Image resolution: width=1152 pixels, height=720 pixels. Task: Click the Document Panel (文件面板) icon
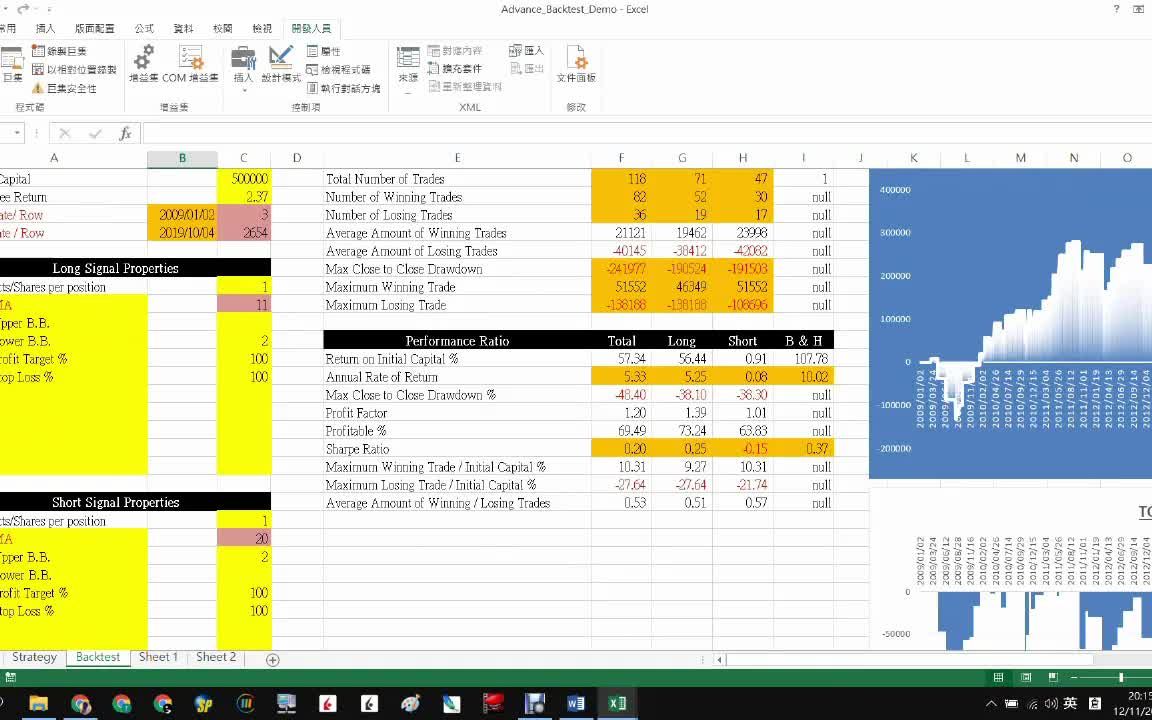[576, 63]
